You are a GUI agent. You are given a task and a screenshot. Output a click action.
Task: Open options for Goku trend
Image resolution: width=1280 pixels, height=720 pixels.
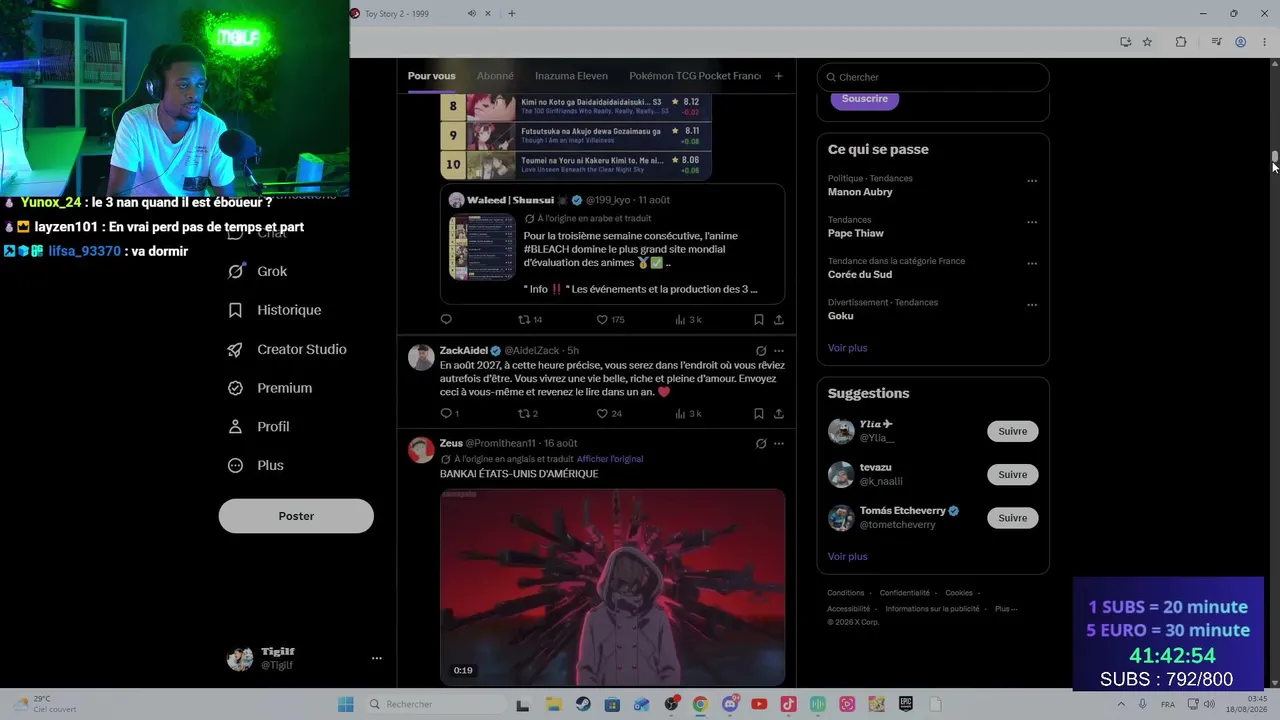(1032, 305)
